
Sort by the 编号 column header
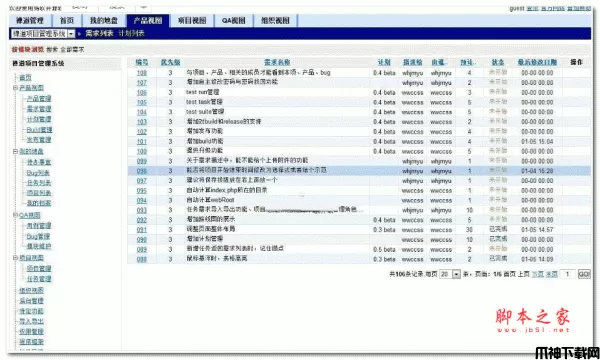tap(142, 62)
